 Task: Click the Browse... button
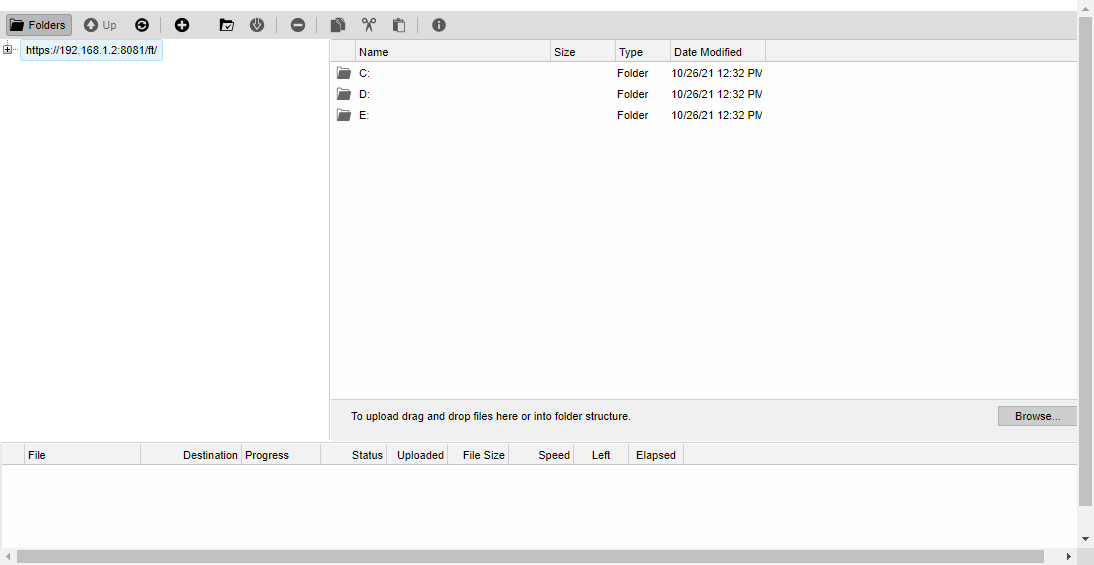[1037, 416]
